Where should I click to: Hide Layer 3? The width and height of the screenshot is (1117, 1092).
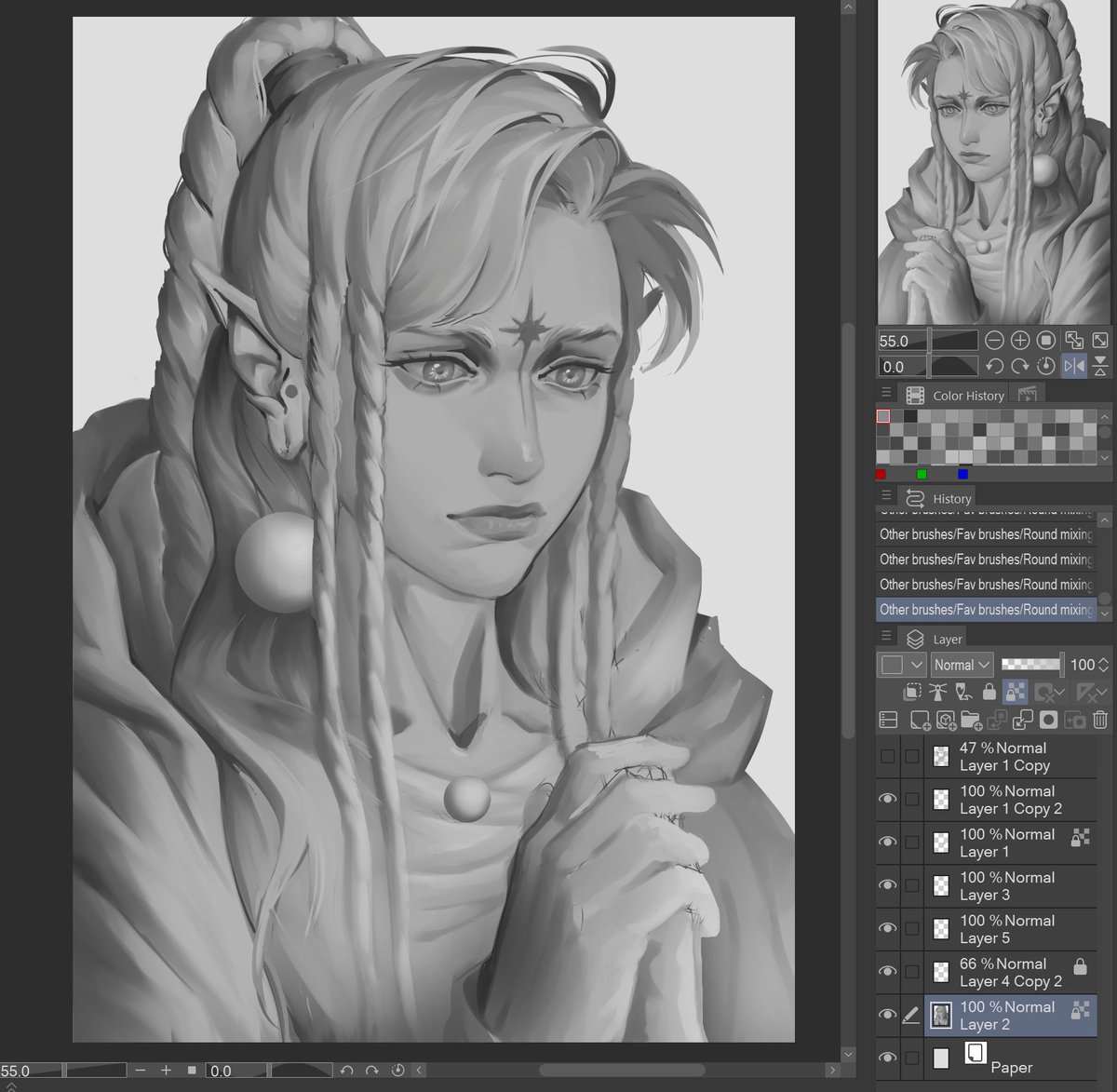pyautogui.click(x=887, y=885)
